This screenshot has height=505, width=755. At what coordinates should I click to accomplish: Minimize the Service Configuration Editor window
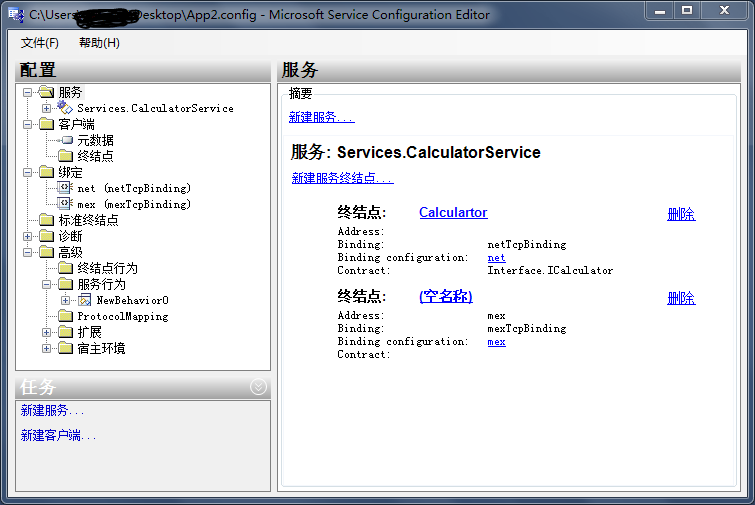pyautogui.click(x=660, y=10)
